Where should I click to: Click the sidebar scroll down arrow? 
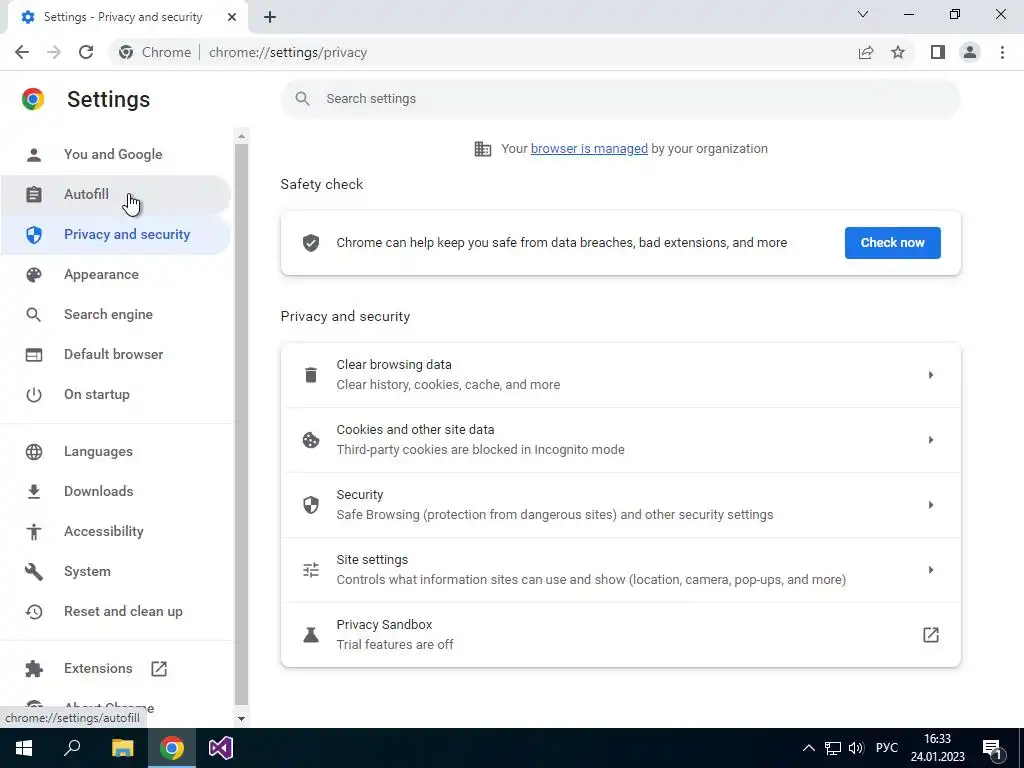click(x=242, y=718)
